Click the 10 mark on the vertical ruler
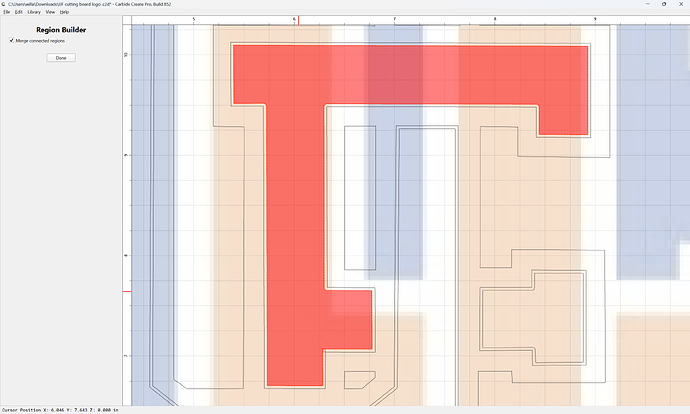 [126, 55]
